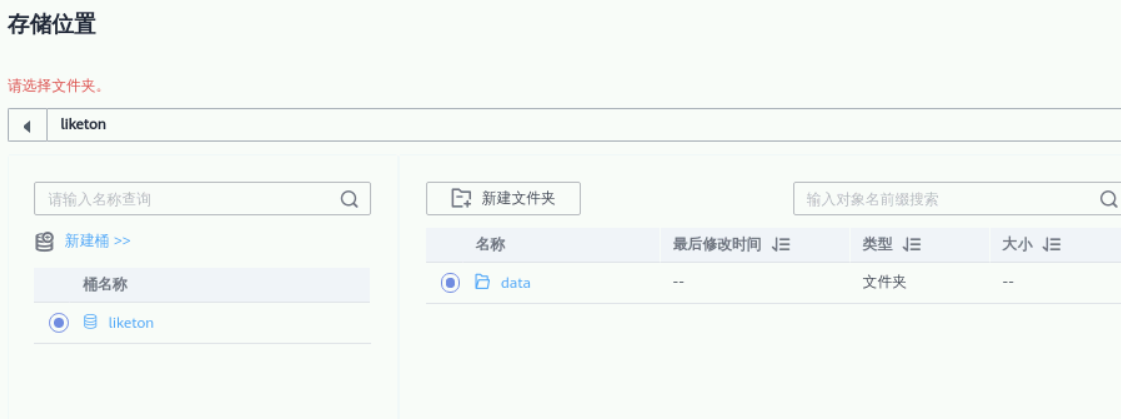The width and height of the screenshot is (1121, 419).
Task: Select the liketon bucket radio button
Action: [x=59, y=322]
